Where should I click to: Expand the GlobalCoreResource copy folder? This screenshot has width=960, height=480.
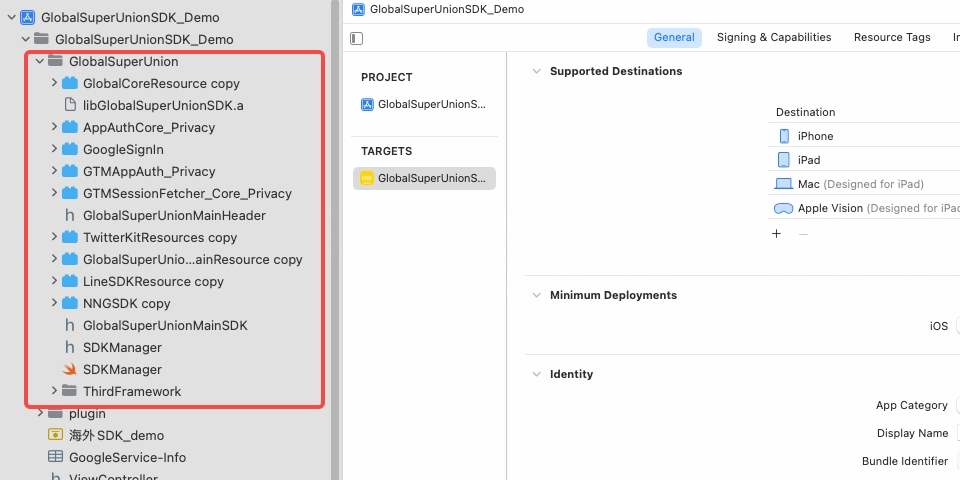[54, 83]
